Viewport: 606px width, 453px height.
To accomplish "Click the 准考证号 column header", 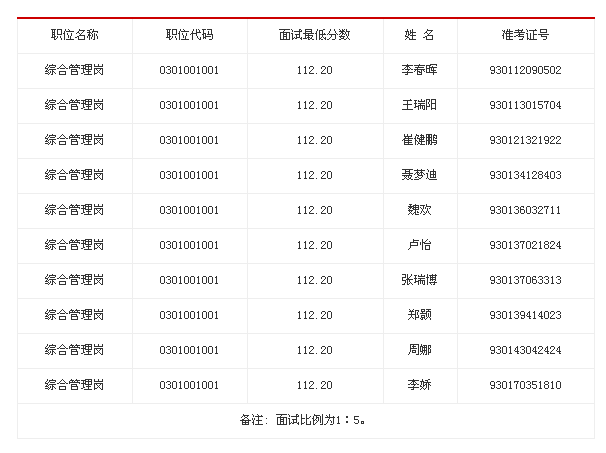I will [x=525, y=35].
